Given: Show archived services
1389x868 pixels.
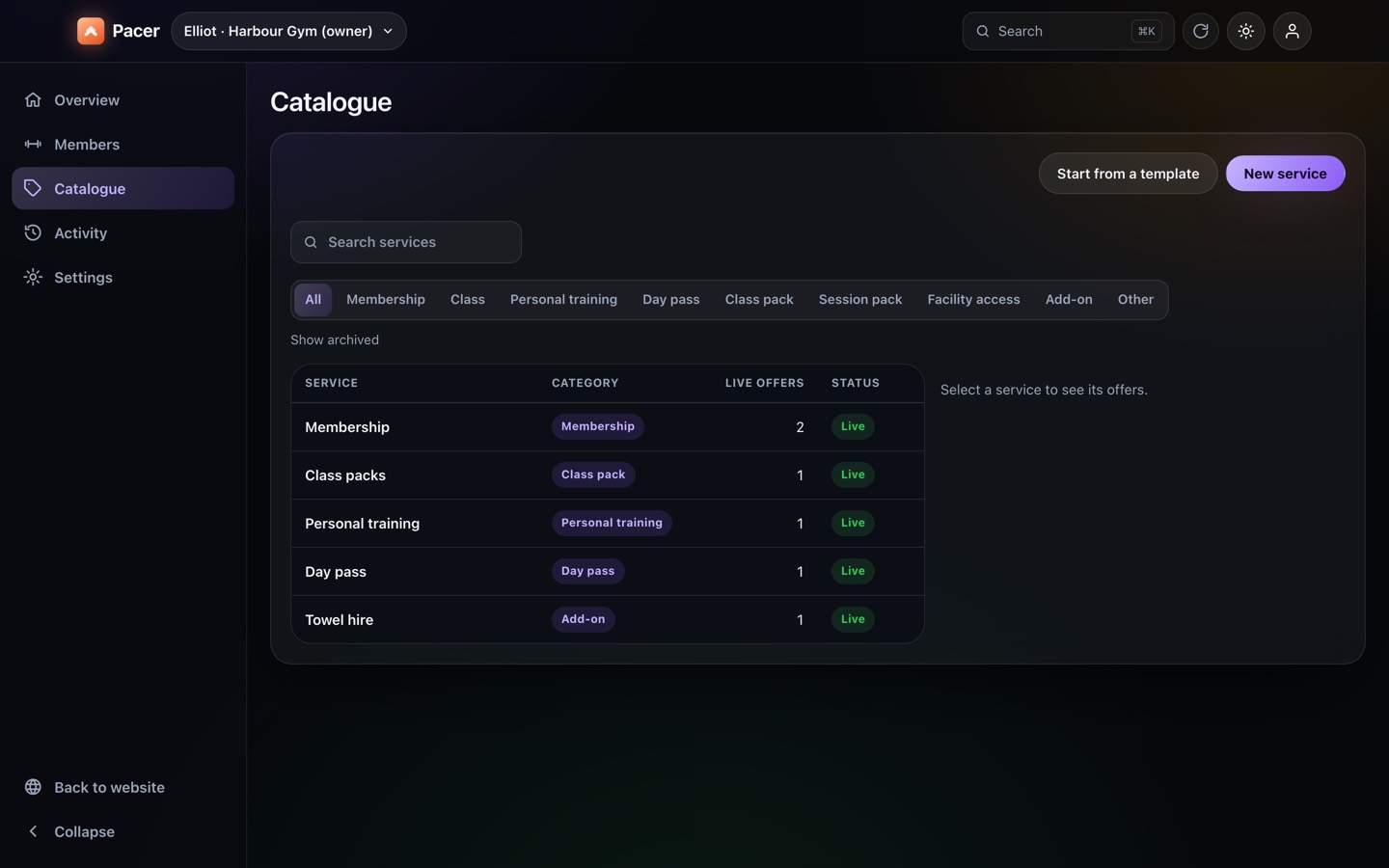Looking at the screenshot, I should pyautogui.click(x=335, y=339).
